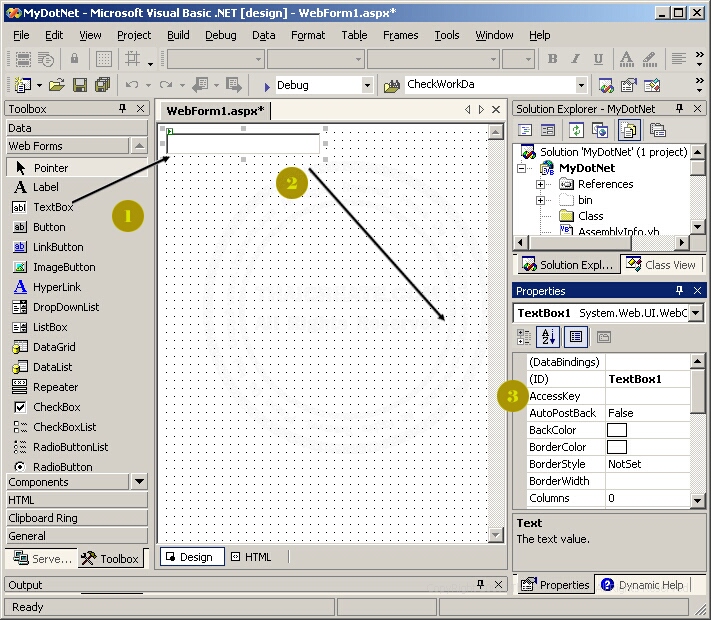Screen dimensions: 711x620
Task: Choose the RadioButtonList control
Action: [70, 447]
